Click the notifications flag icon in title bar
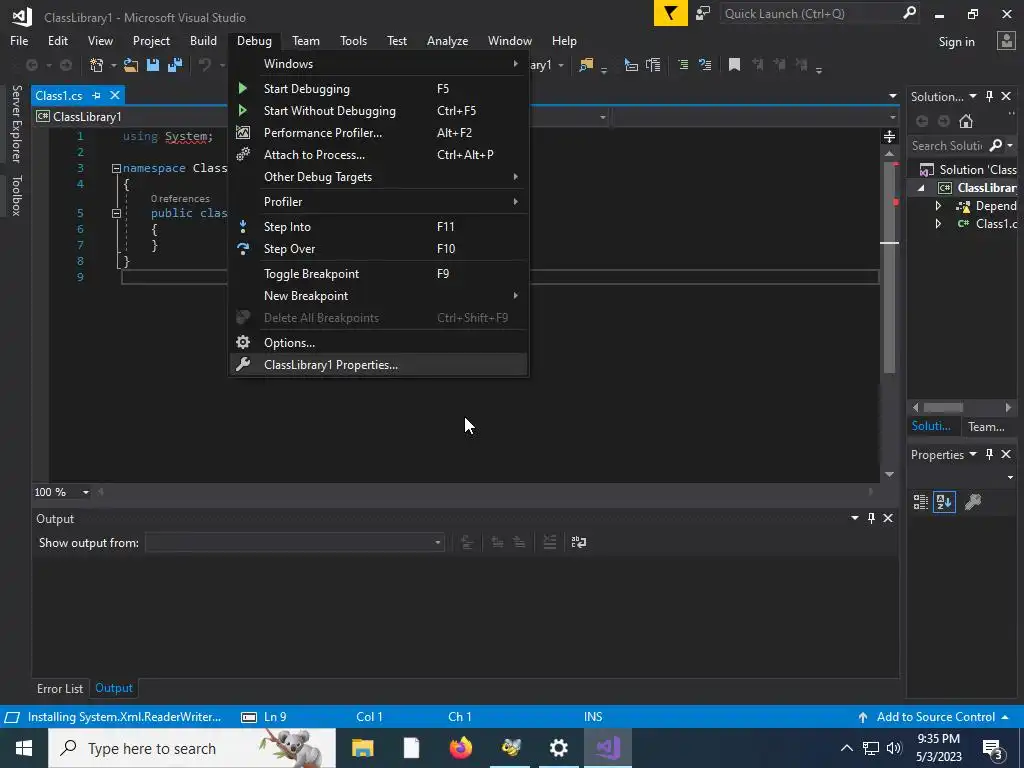Viewport: 1024px width, 768px height. [671, 13]
